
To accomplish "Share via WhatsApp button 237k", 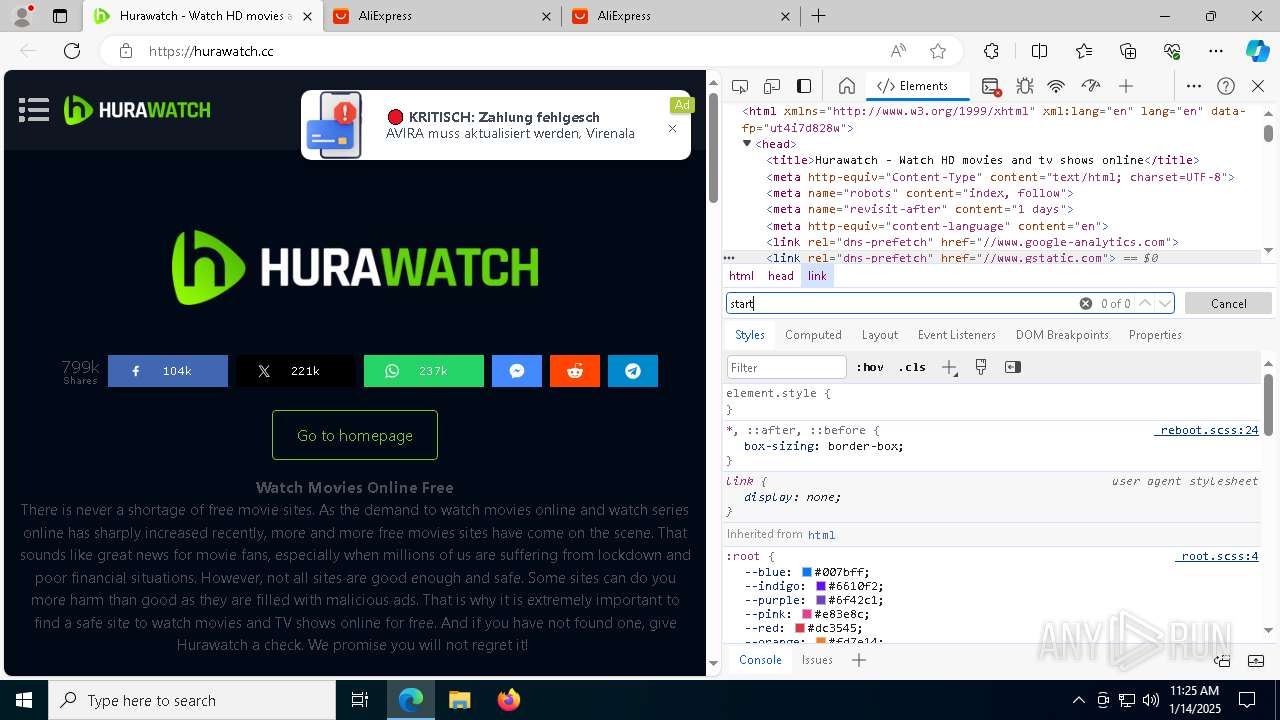I will (x=424, y=371).
